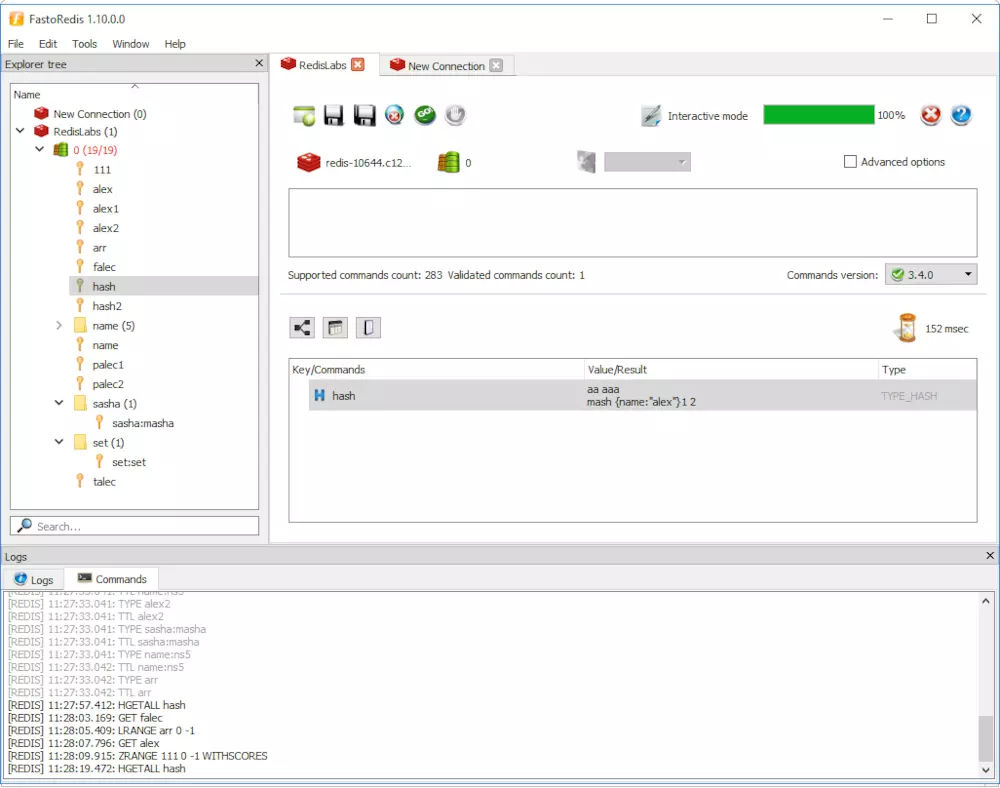This screenshot has width=1000, height=788.
Task: Select the New Connection (0) tree item
Action: [99, 113]
